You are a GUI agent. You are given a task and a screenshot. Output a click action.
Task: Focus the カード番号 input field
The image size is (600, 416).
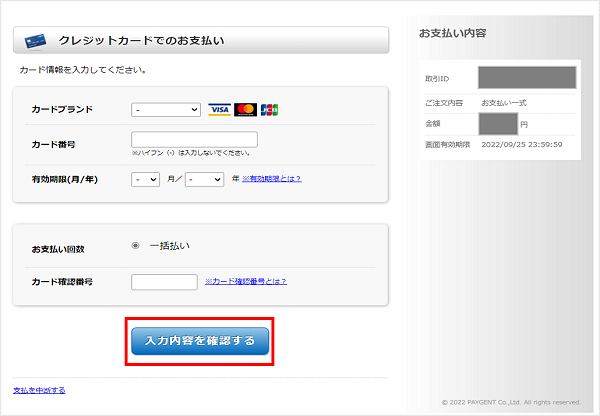(194, 140)
